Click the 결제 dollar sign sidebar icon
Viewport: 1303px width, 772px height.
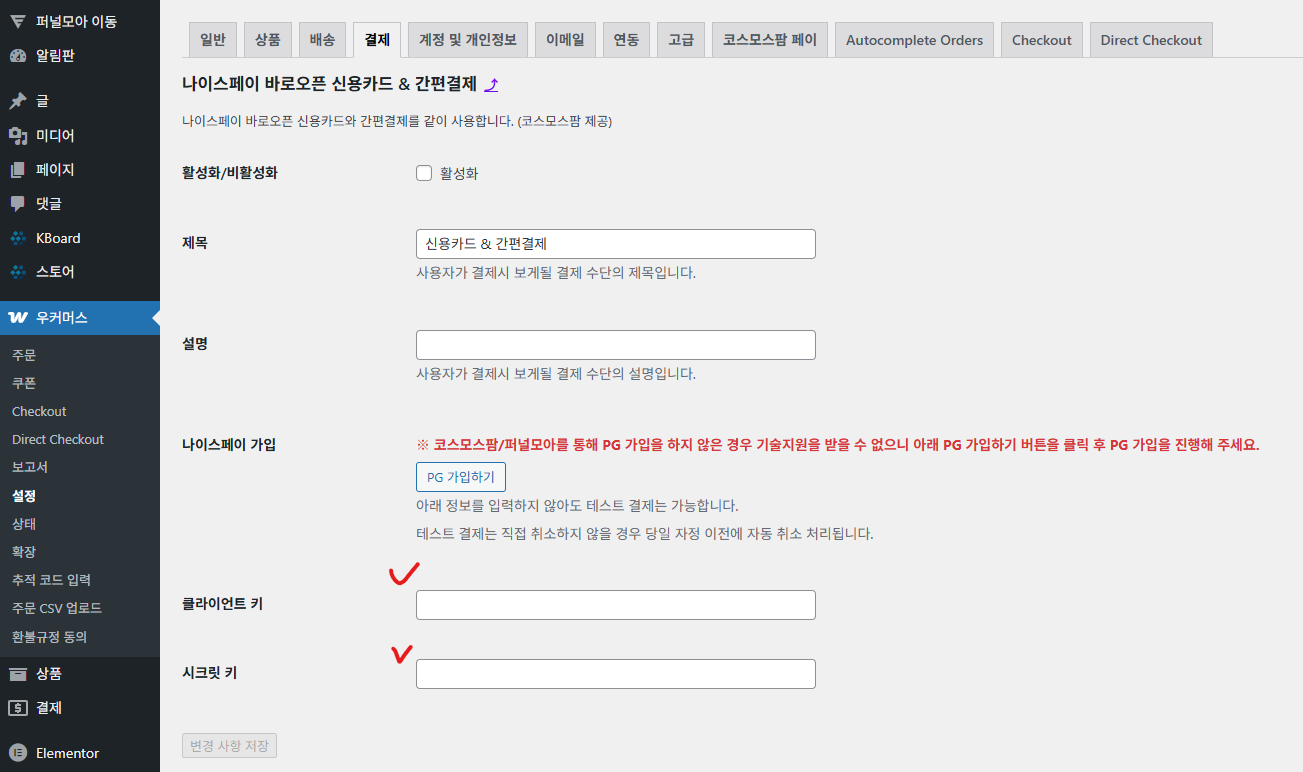17,708
